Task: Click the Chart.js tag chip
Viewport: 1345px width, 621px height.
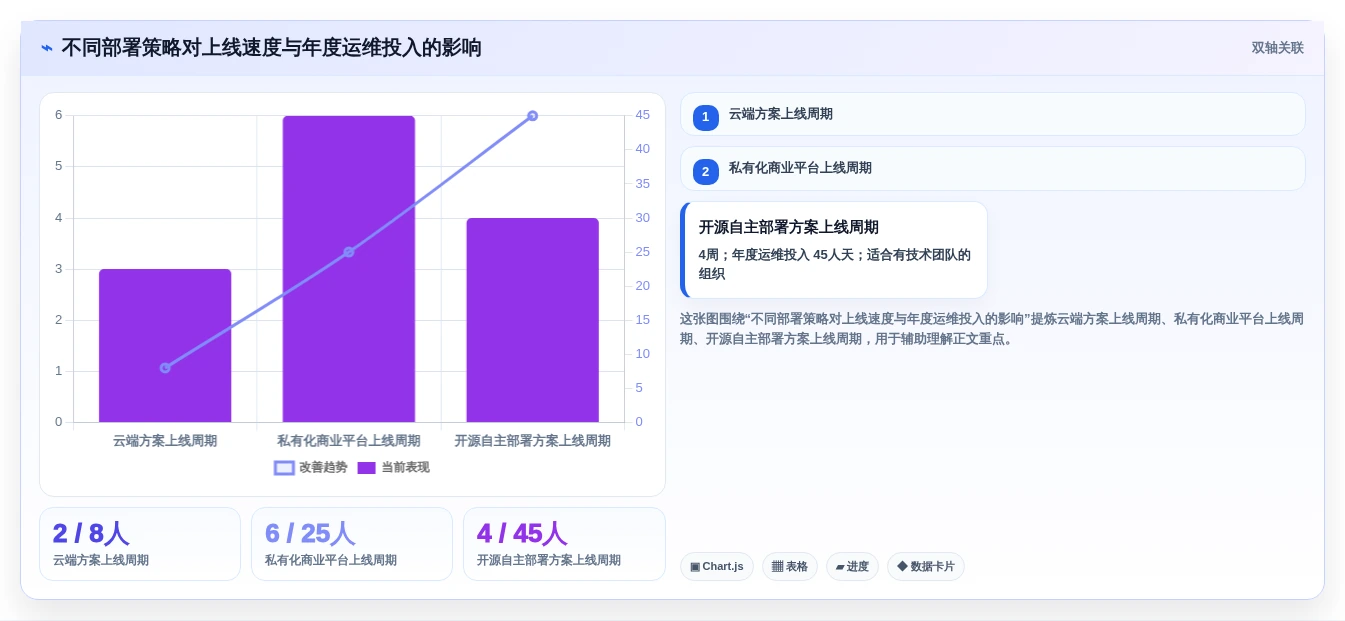Action: point(717,567)
